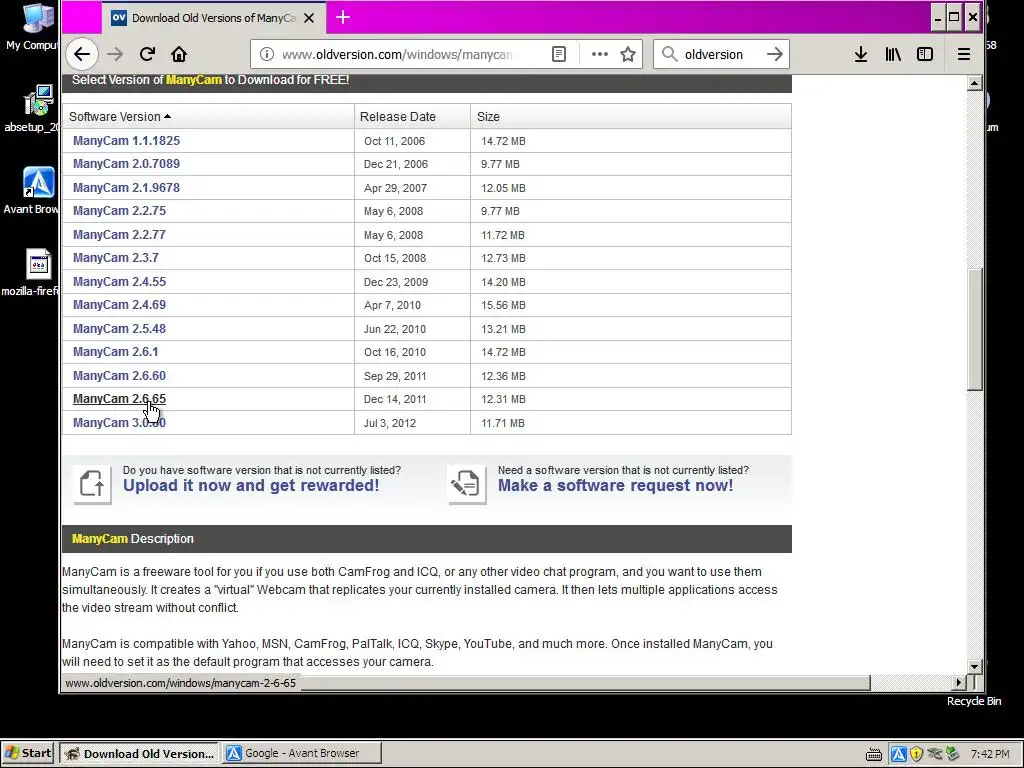Bookmark this page with the star

pyautogui.click(x=628, y=54)
